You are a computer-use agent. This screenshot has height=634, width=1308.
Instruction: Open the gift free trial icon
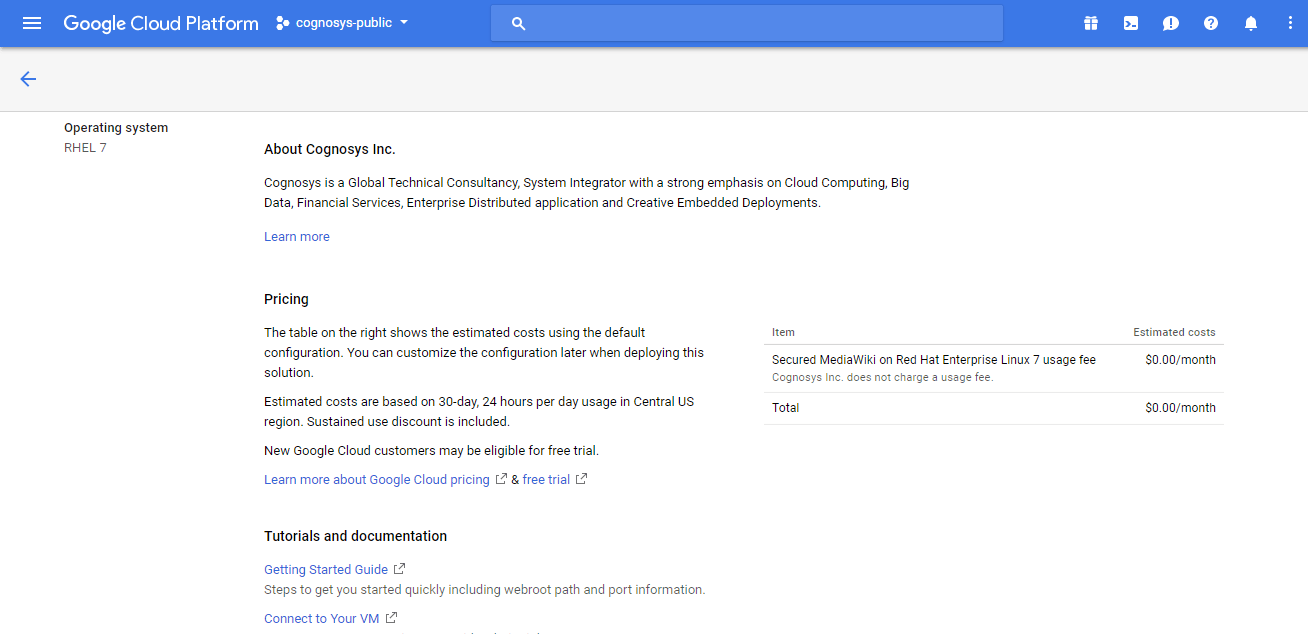click(1091, 23)
